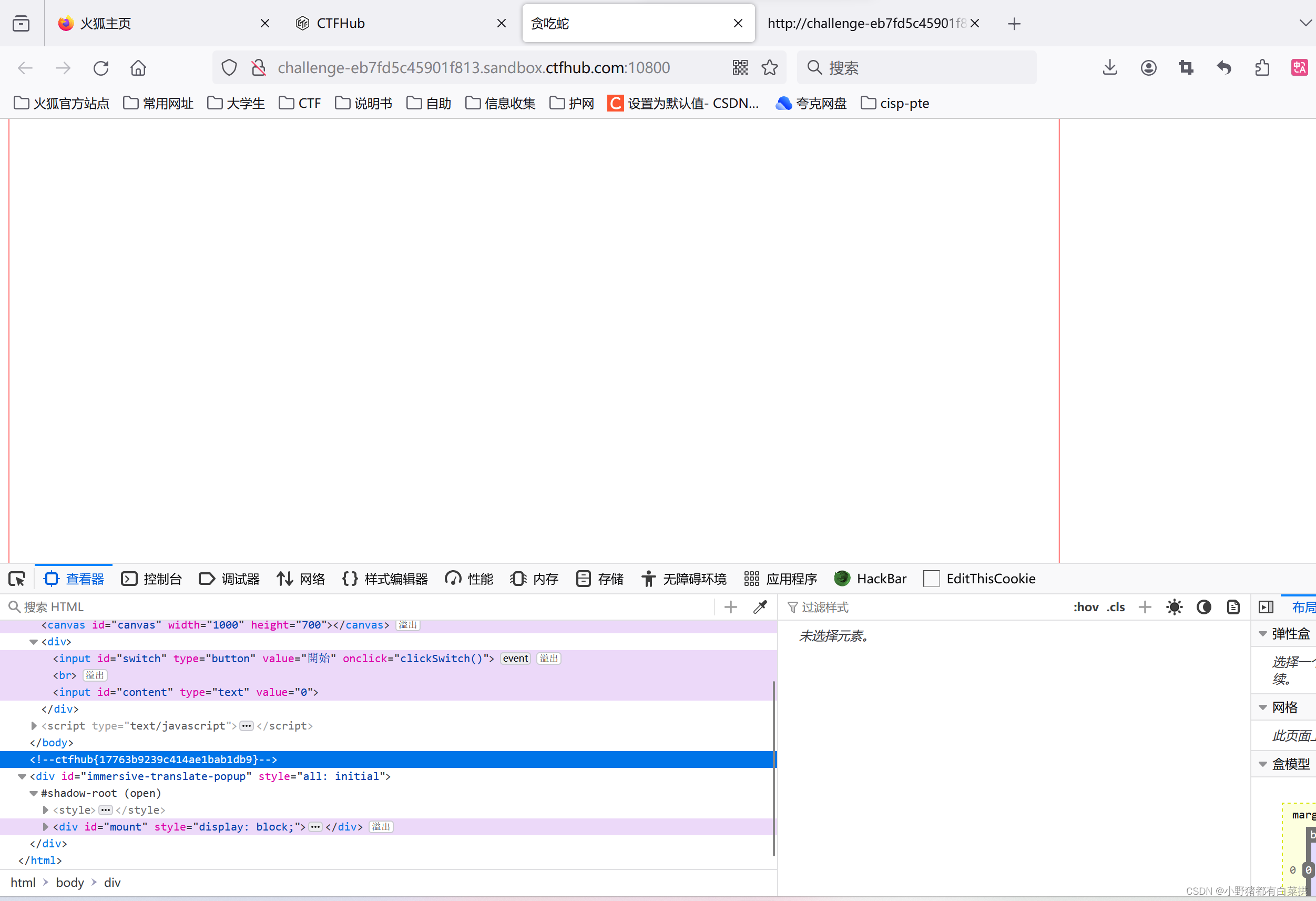Image resolution: width=1316 pixels, height=901 pixels.
Task: Switch to the 控制台 console tab
Action: pyautogui.click(x=152, y=579)
